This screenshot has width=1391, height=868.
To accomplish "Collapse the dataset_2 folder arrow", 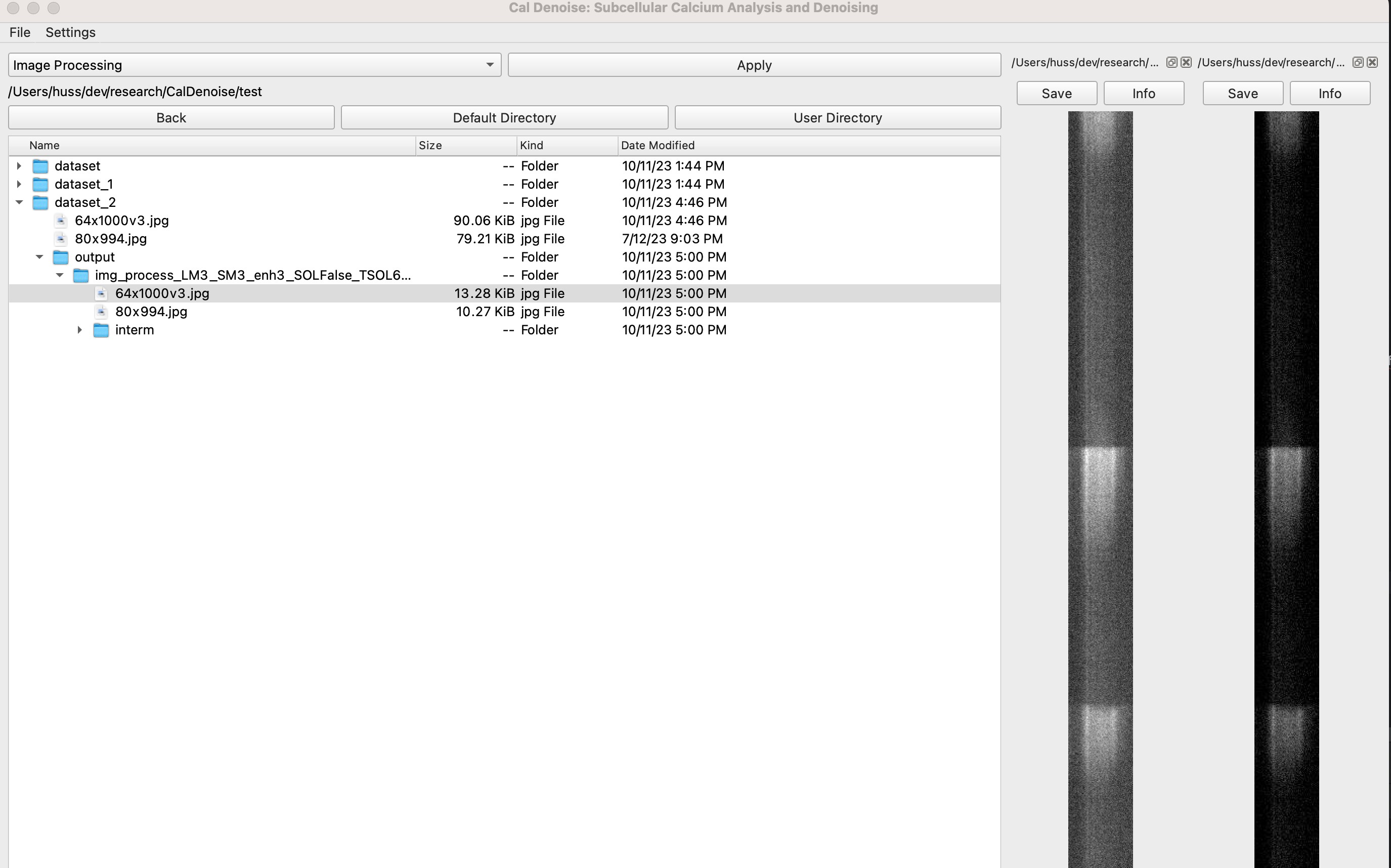I will coord(19,202).
